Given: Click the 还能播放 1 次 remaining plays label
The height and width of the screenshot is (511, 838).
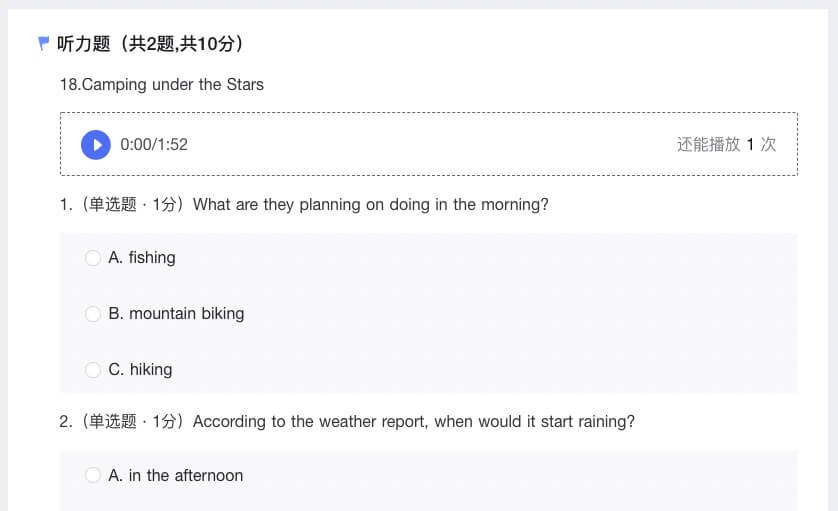Looking at the screenshot, I should 726,144.
